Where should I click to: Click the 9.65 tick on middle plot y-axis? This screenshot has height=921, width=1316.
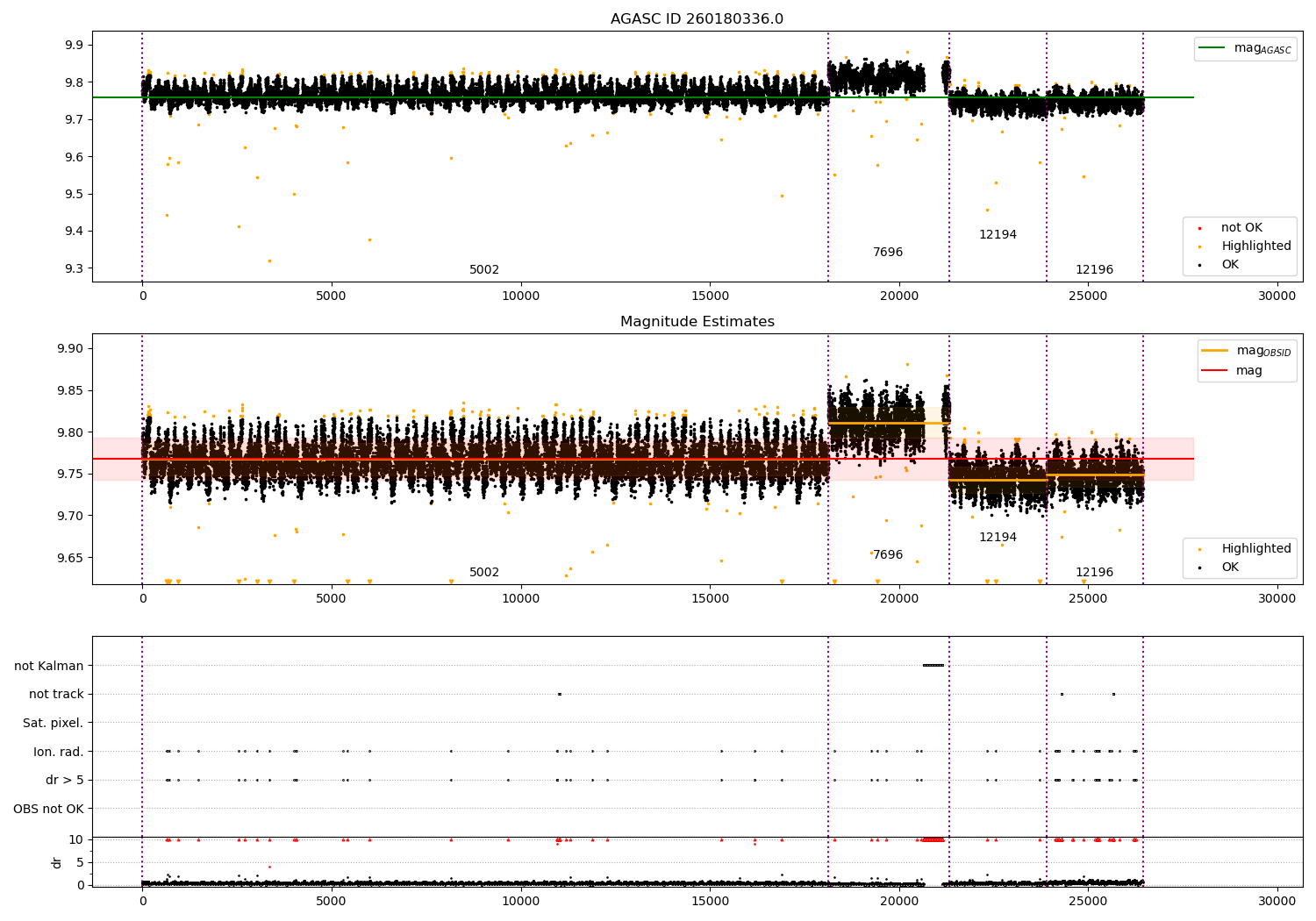click(x=71, y=558)
